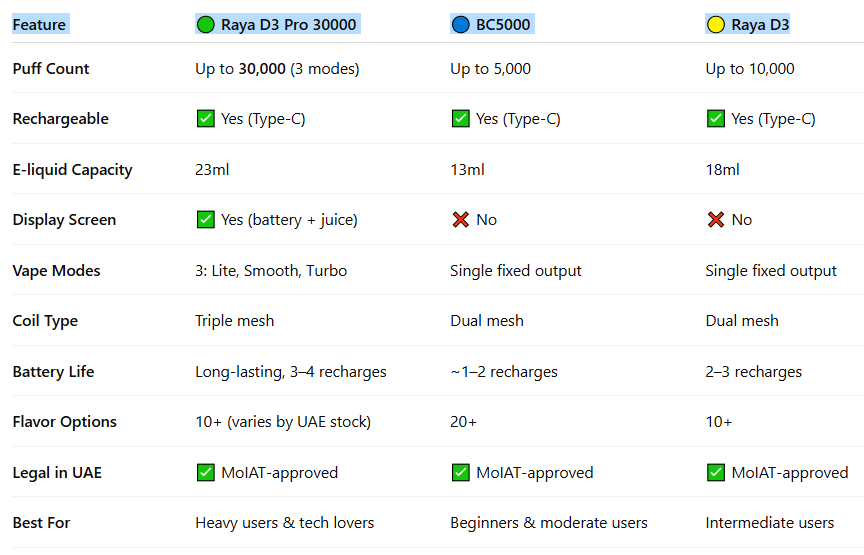Click the Beginners & moderate users cell
Image resolution: width=864 pixels, height=555 pixels.
(549, 522)
